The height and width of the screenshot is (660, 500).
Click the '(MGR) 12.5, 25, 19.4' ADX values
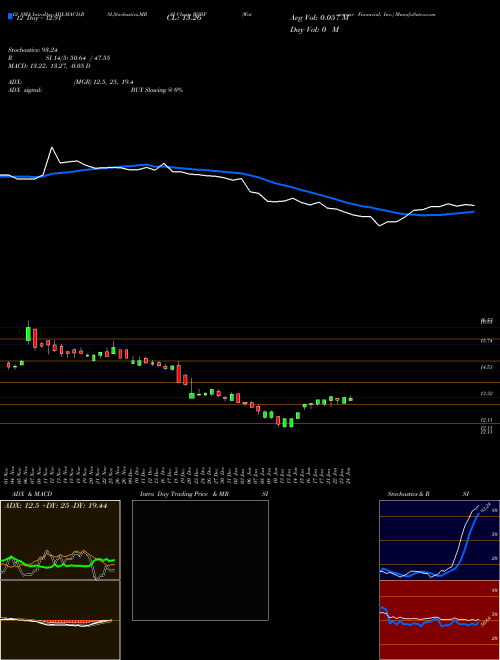(x=104, y=82)
